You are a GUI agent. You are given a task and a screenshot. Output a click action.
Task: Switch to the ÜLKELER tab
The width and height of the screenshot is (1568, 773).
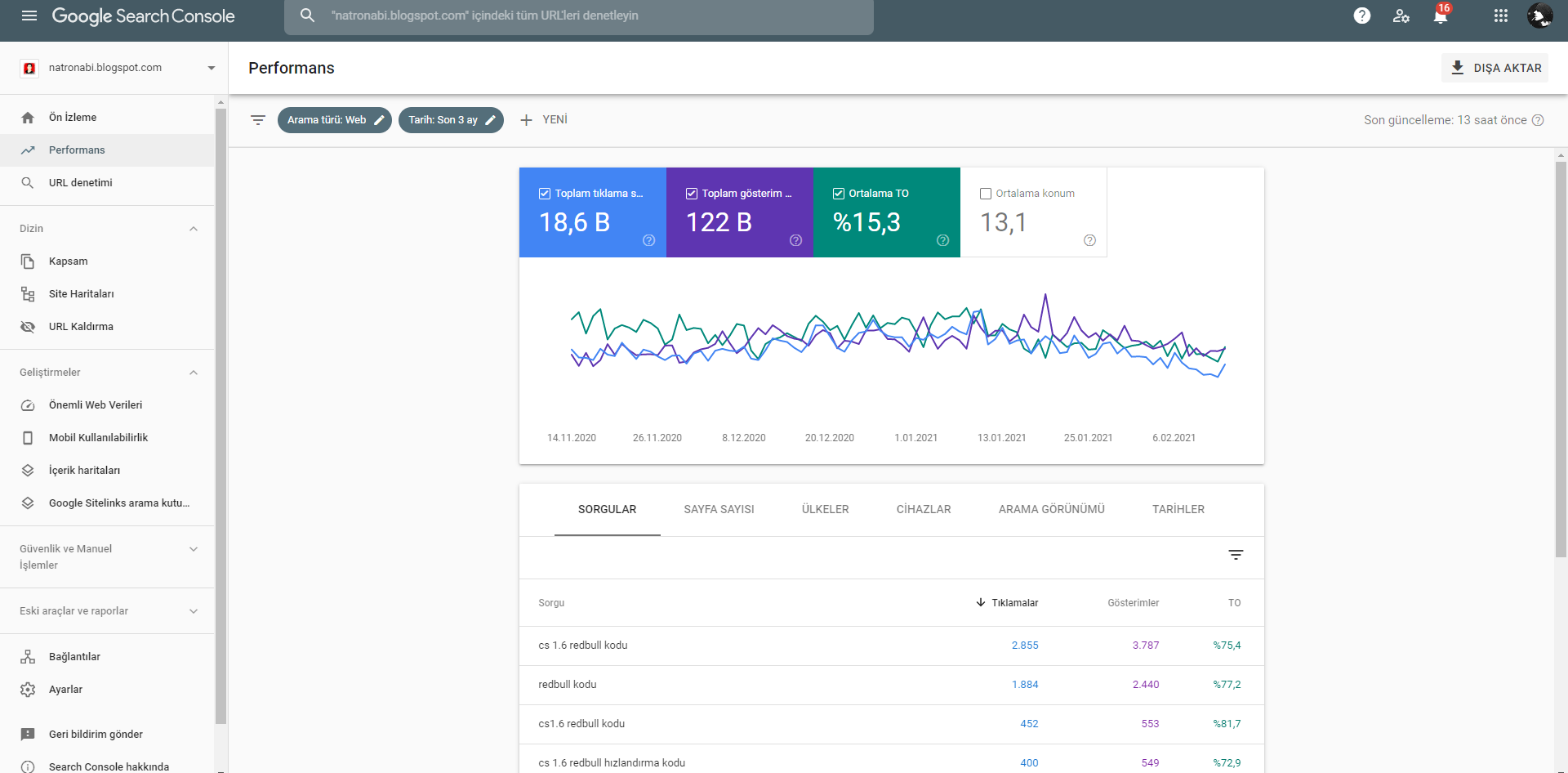pos(825,509)
